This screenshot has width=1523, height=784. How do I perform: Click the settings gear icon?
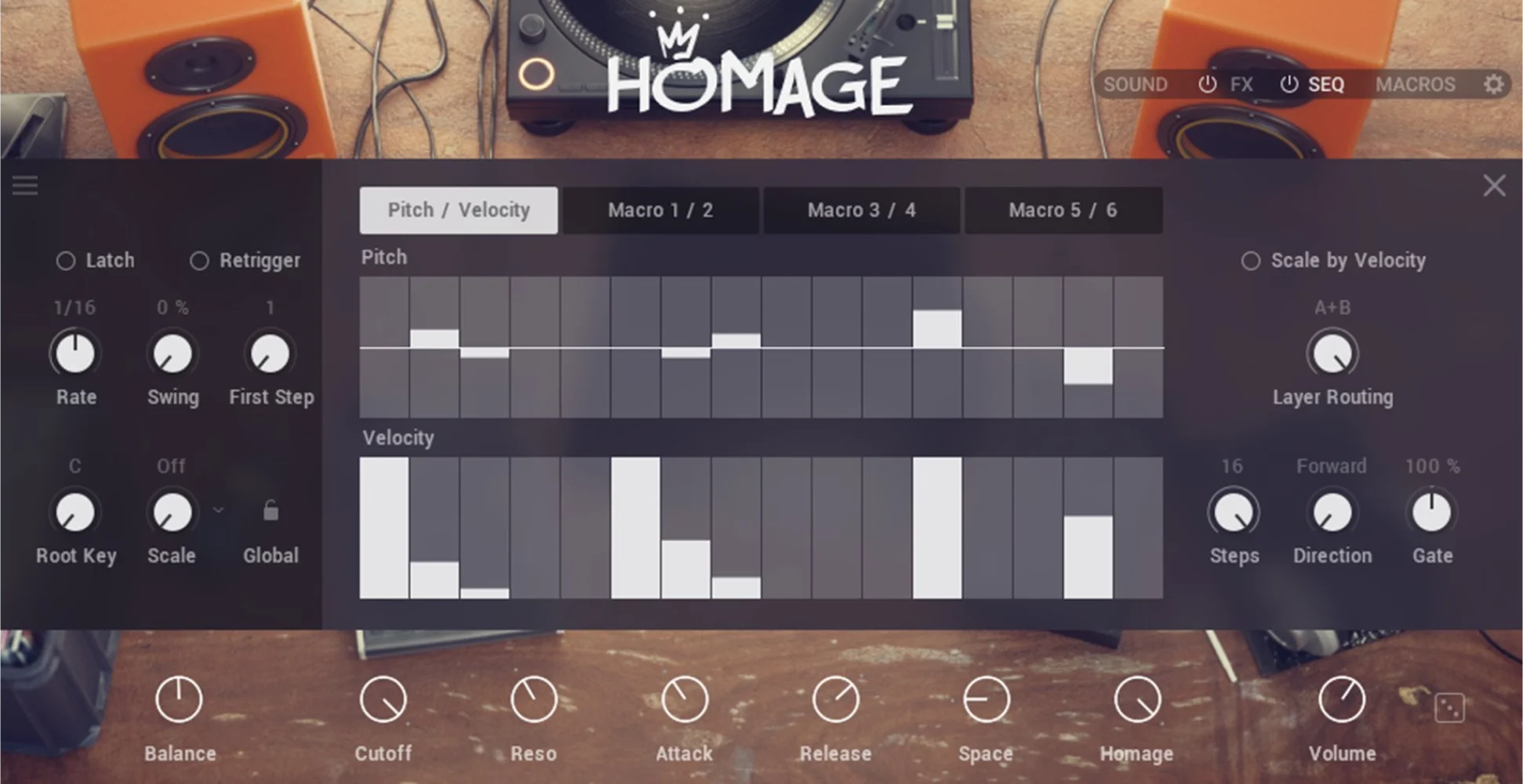click(x=1495, y=85)
